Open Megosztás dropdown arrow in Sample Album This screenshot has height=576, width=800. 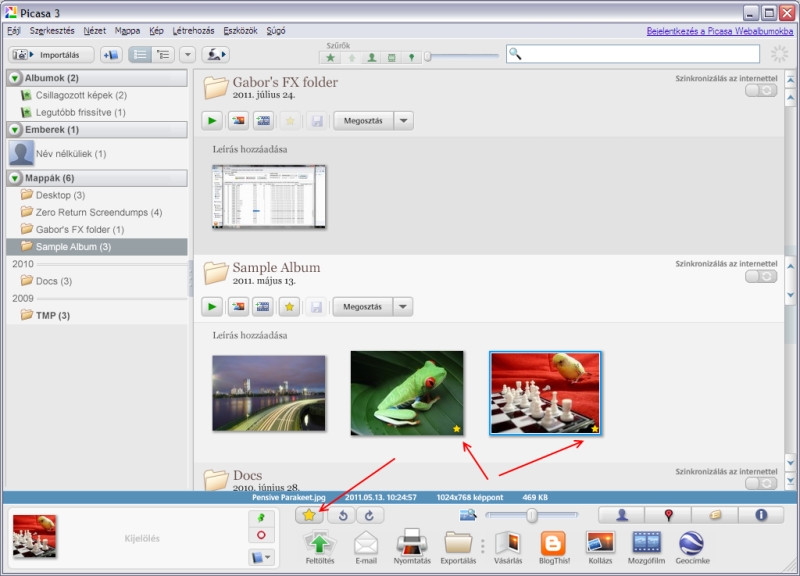point(403,307)
